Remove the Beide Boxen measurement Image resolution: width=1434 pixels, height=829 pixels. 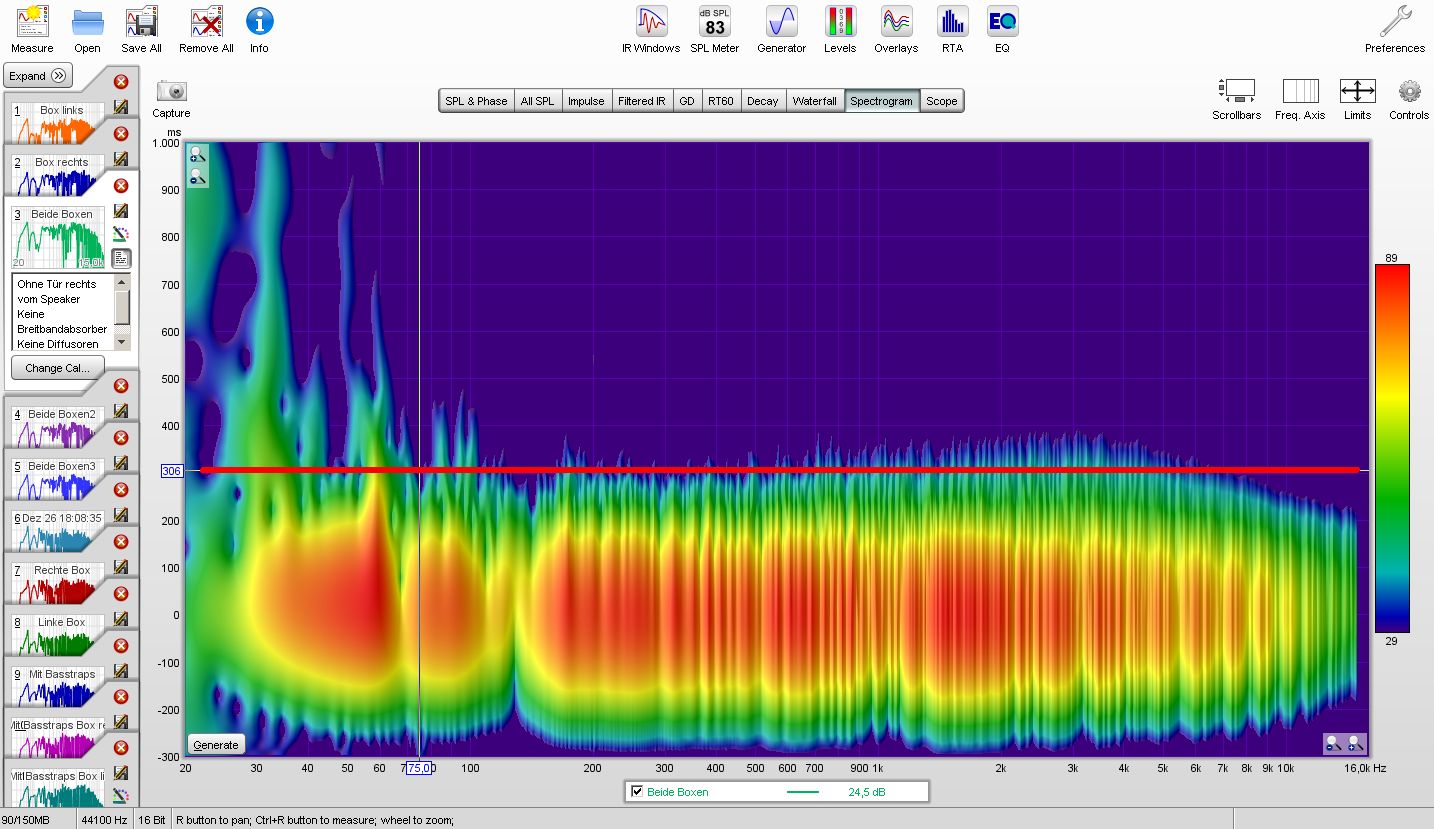(x=121, y=186)
